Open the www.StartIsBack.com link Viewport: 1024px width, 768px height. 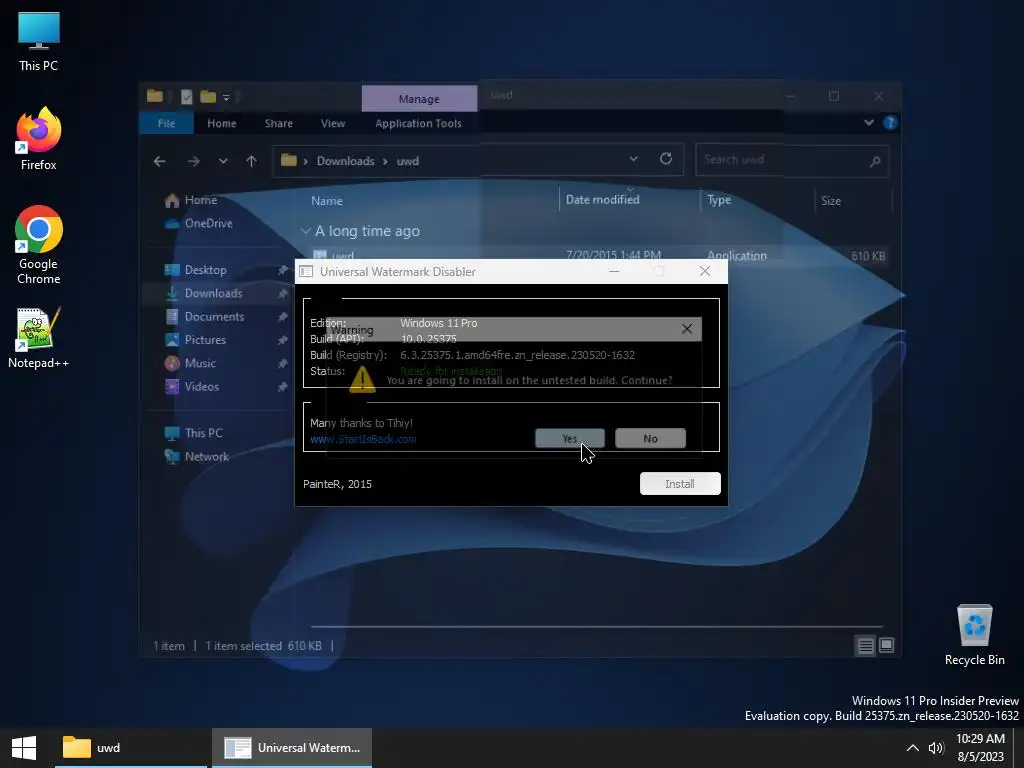[x=363, y=439]
